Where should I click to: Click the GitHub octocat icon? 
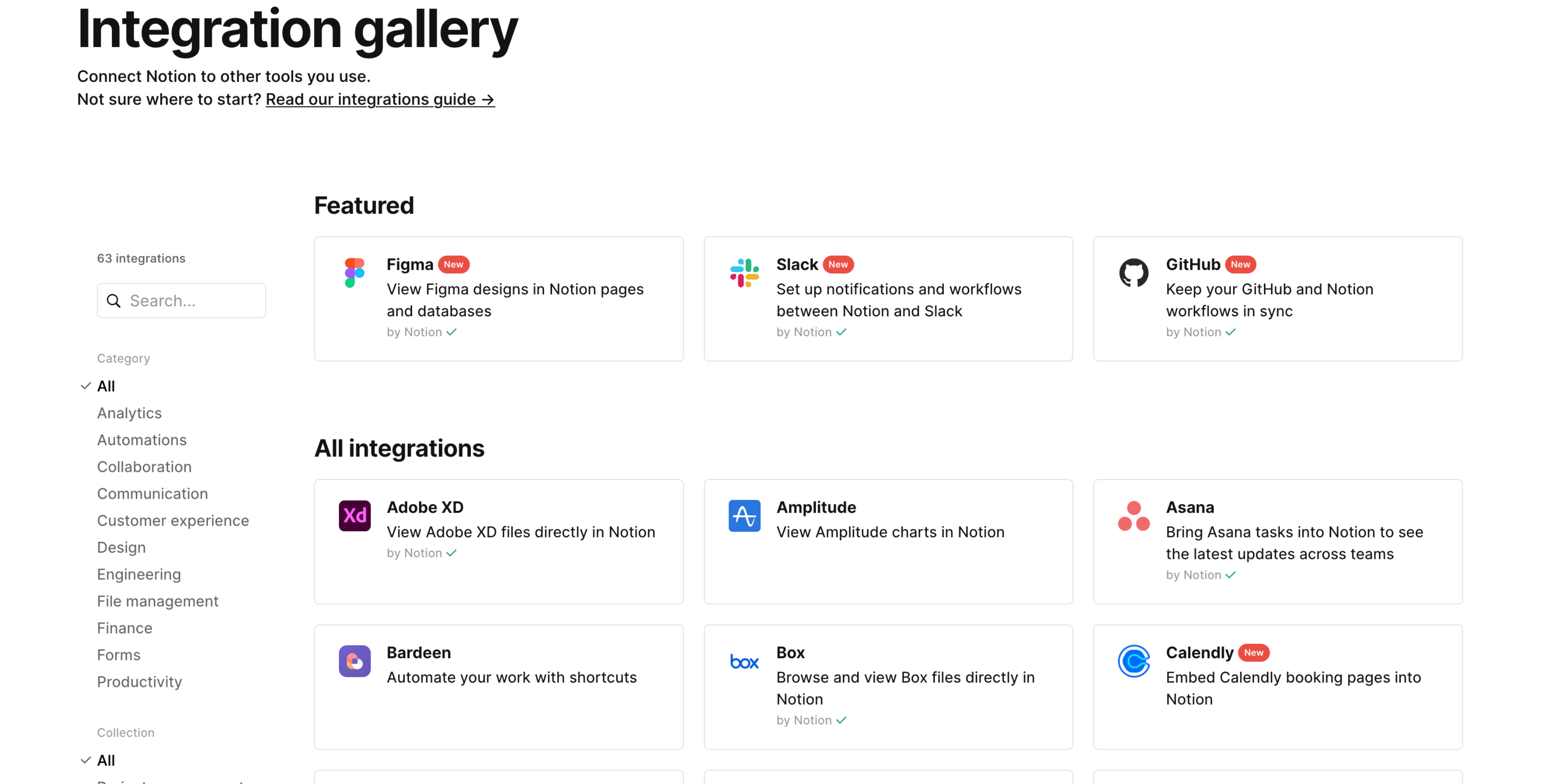1133,273
